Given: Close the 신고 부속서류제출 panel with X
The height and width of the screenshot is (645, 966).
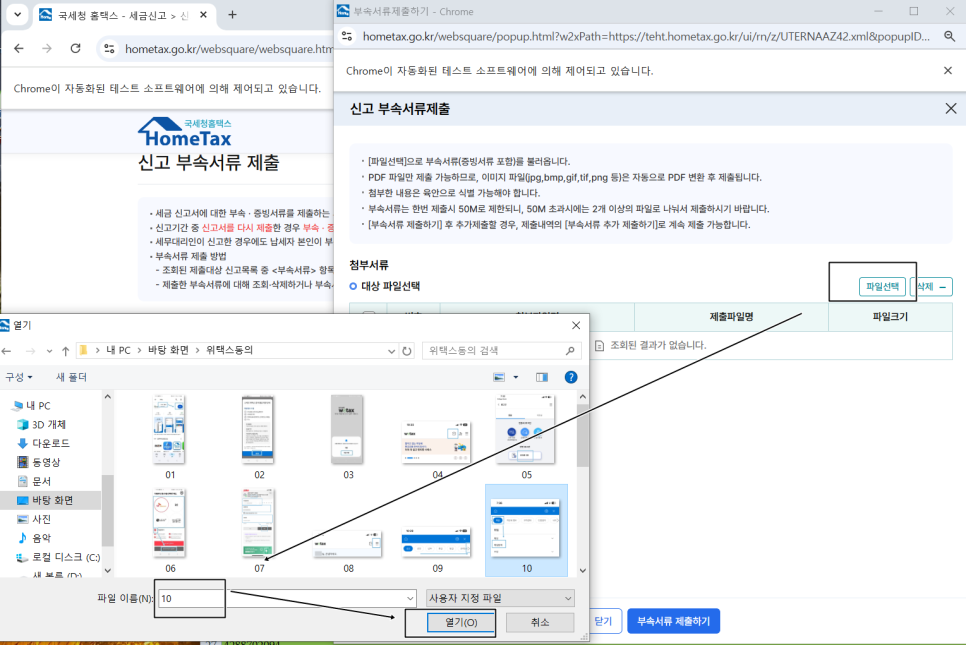Looking at the screenshot, I should [951, 109].
